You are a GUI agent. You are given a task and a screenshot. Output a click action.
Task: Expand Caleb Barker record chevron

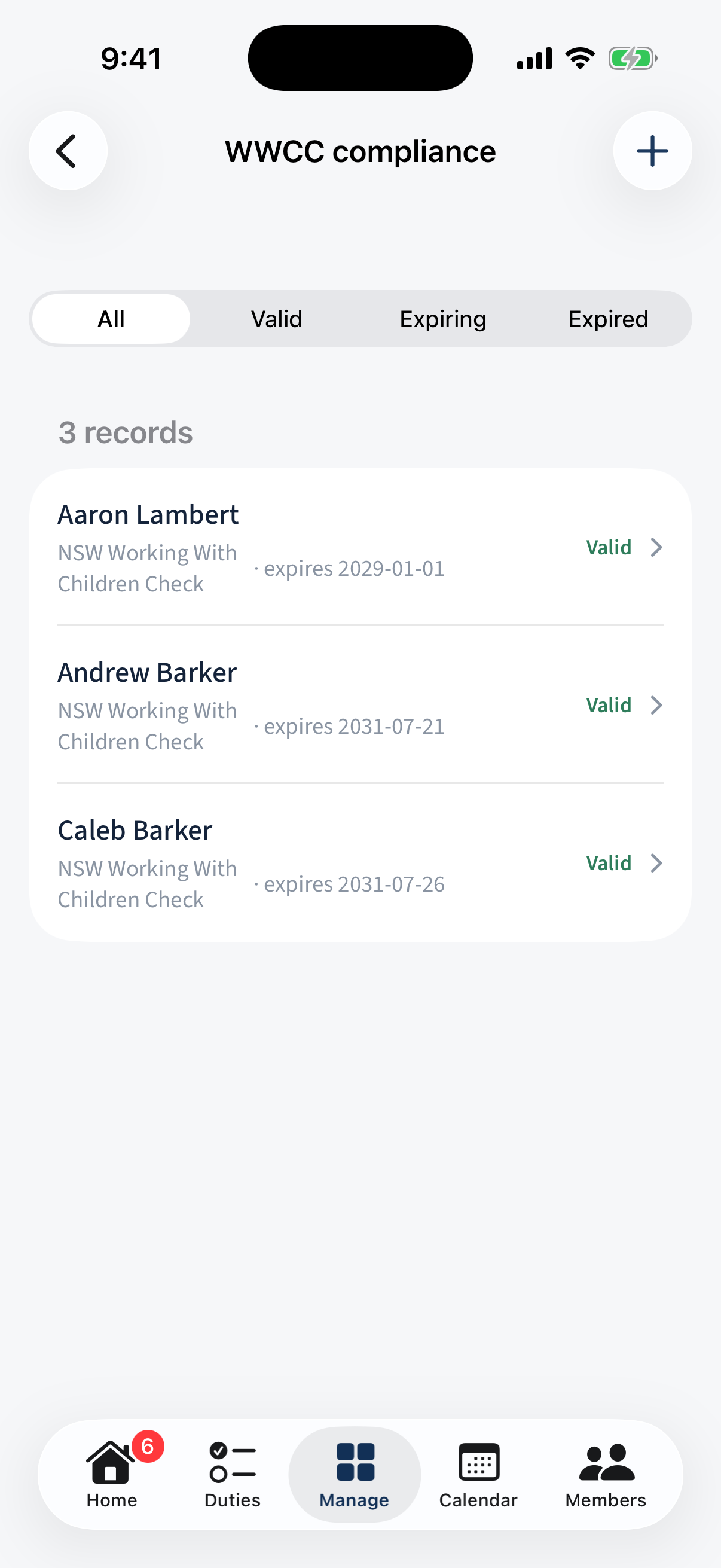[x=656, y=862]
